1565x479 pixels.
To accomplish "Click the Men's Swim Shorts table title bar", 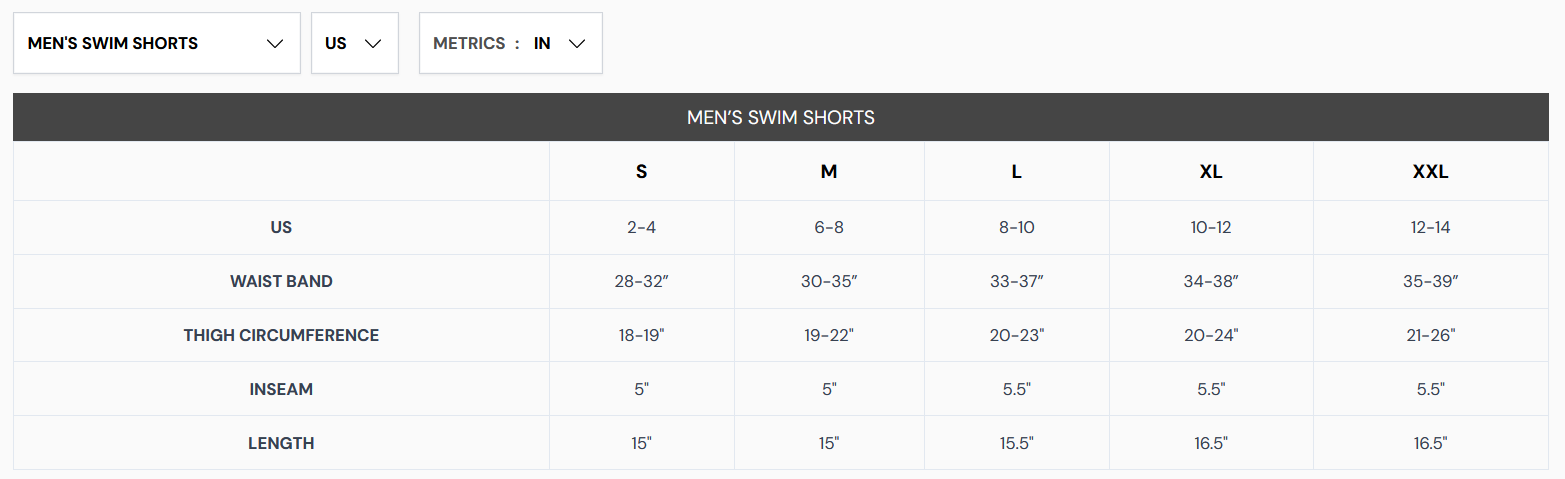I will 781,117.
